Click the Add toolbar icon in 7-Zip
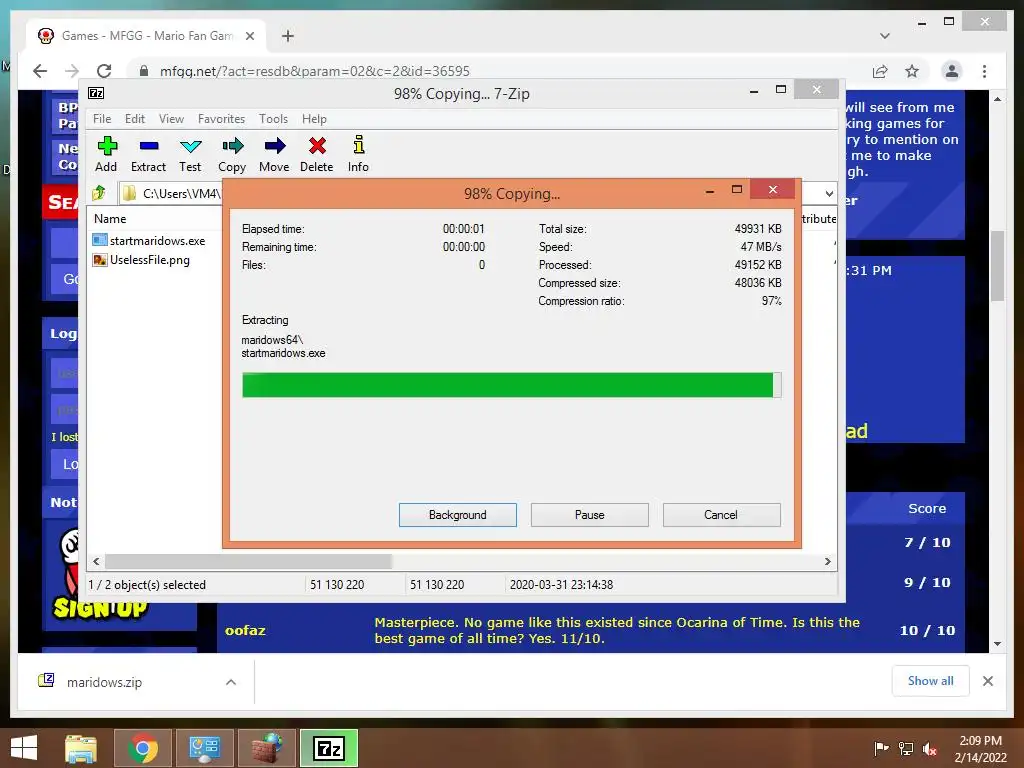This screenshot has height=768, width=1024. click(106, 154)
